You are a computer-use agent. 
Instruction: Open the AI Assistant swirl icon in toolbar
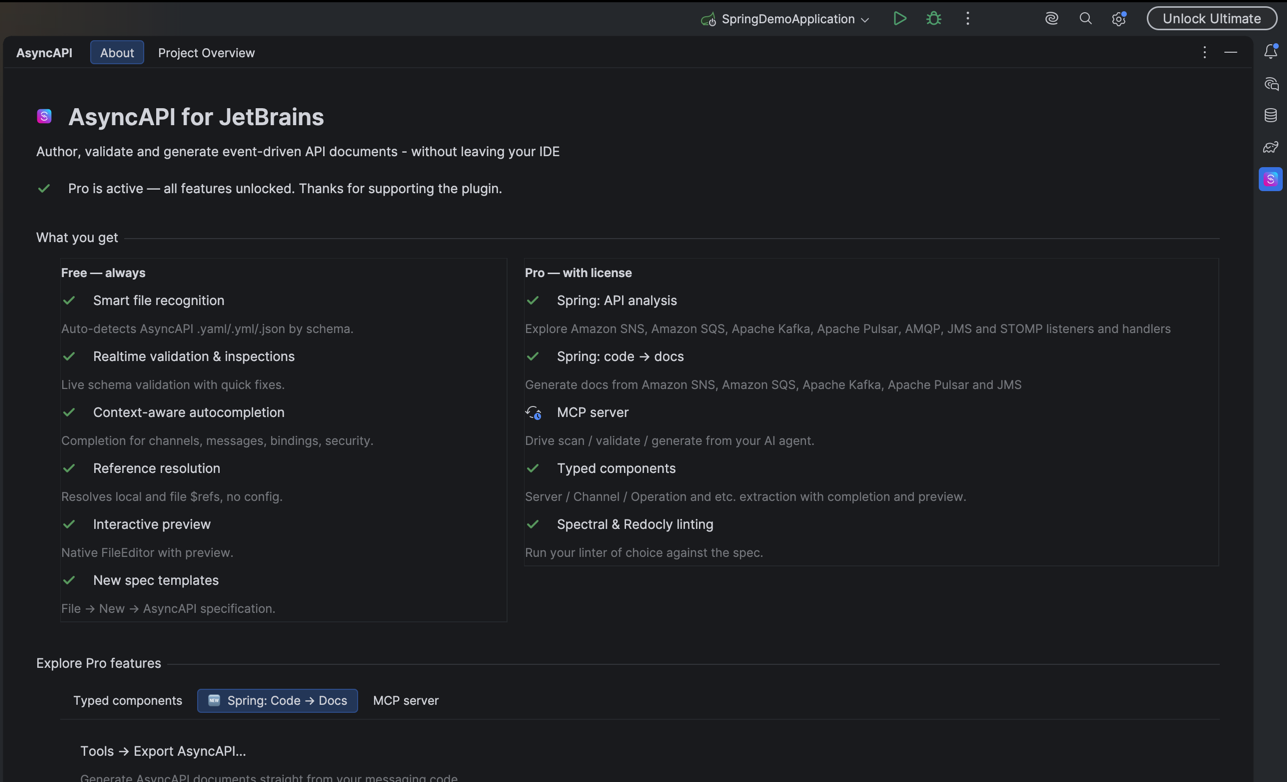[1052, 18]
